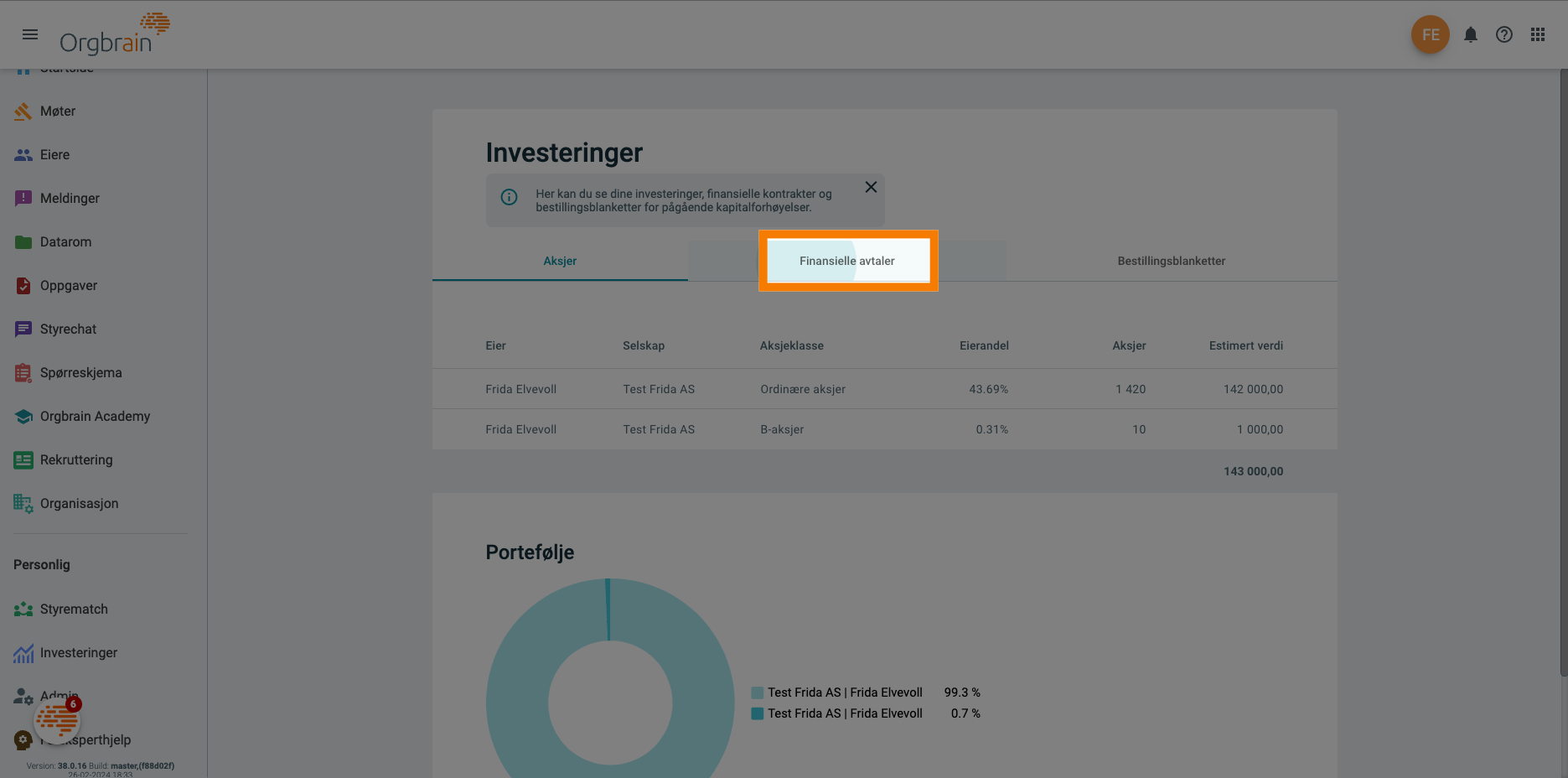Click the Styrechat chat icon

pyautogui.click(x=23, y=329)
